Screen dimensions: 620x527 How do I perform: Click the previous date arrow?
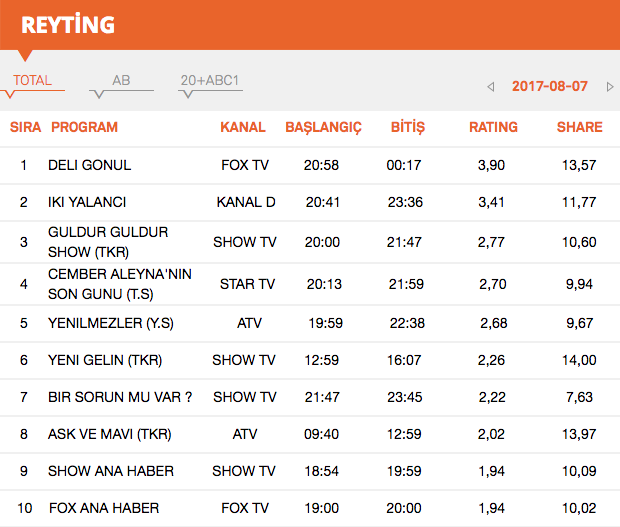coord(490,87)
